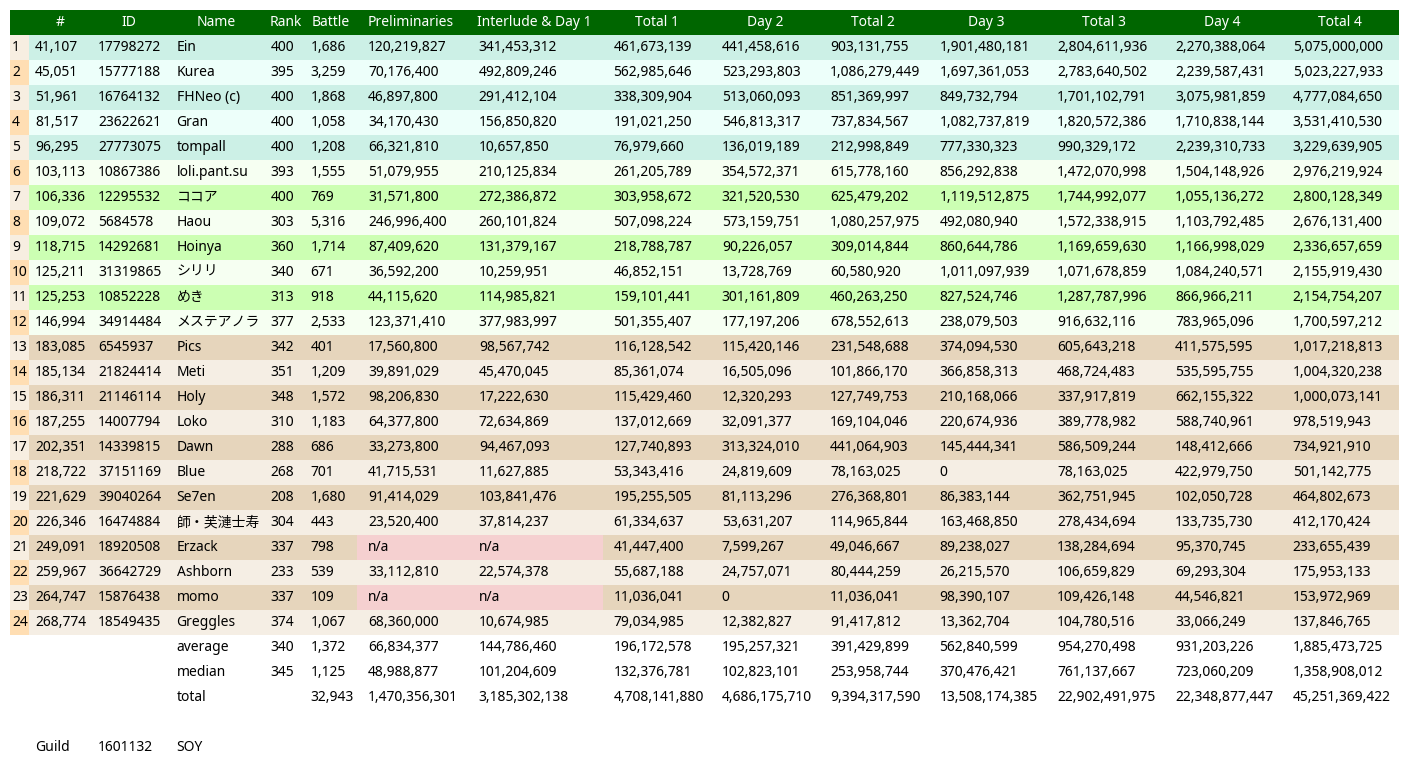Click Dawn's Day 2 value '313,324,010'
Viewport: 1408px width, 770px height.
(x=761, y=446)
